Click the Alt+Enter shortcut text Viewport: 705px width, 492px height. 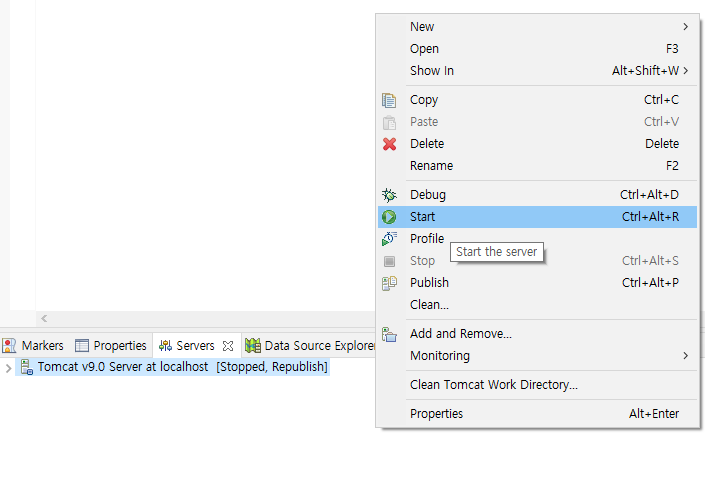[x=654, y=414]
